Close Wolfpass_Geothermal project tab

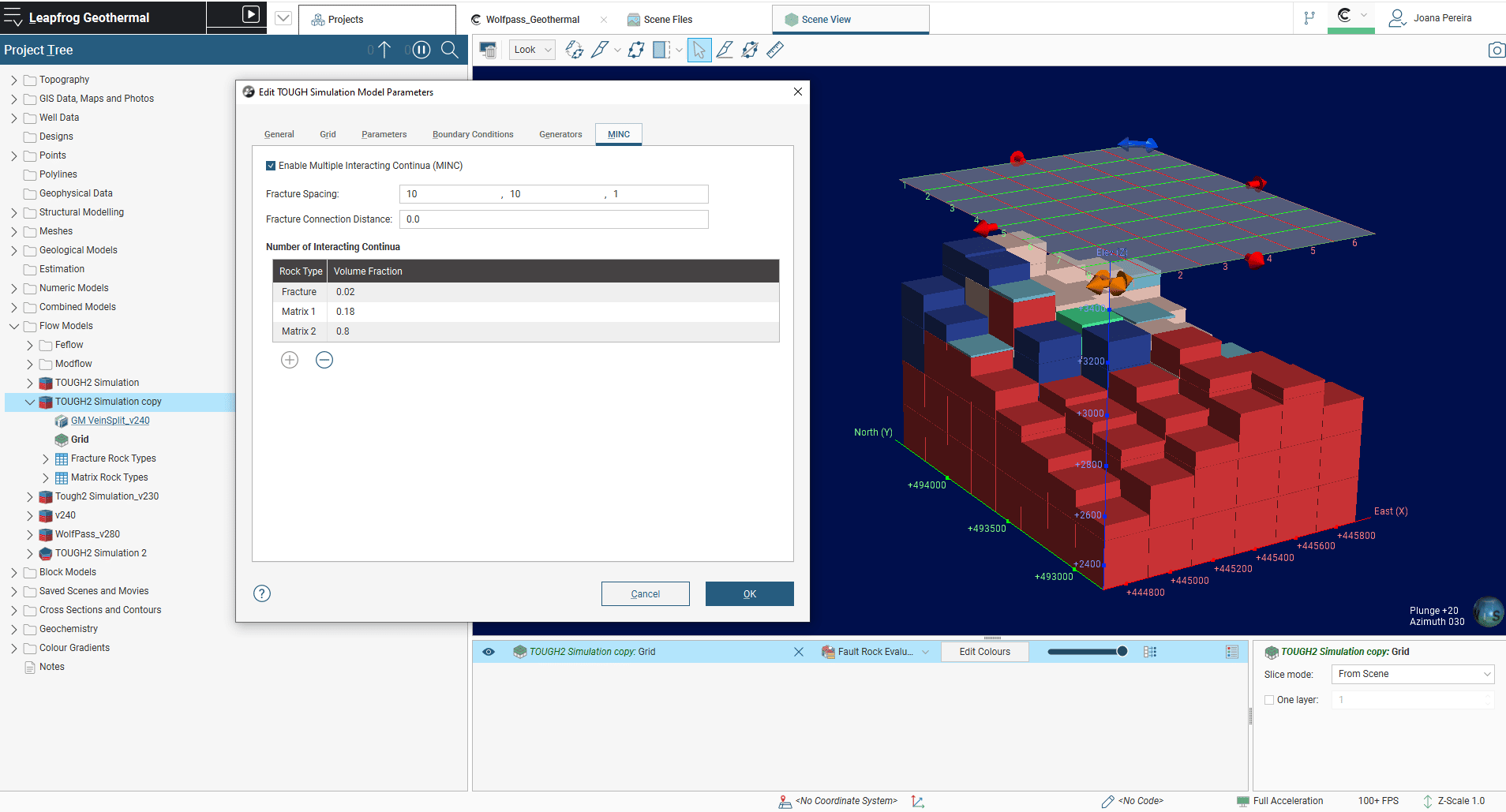coord(604,20)
